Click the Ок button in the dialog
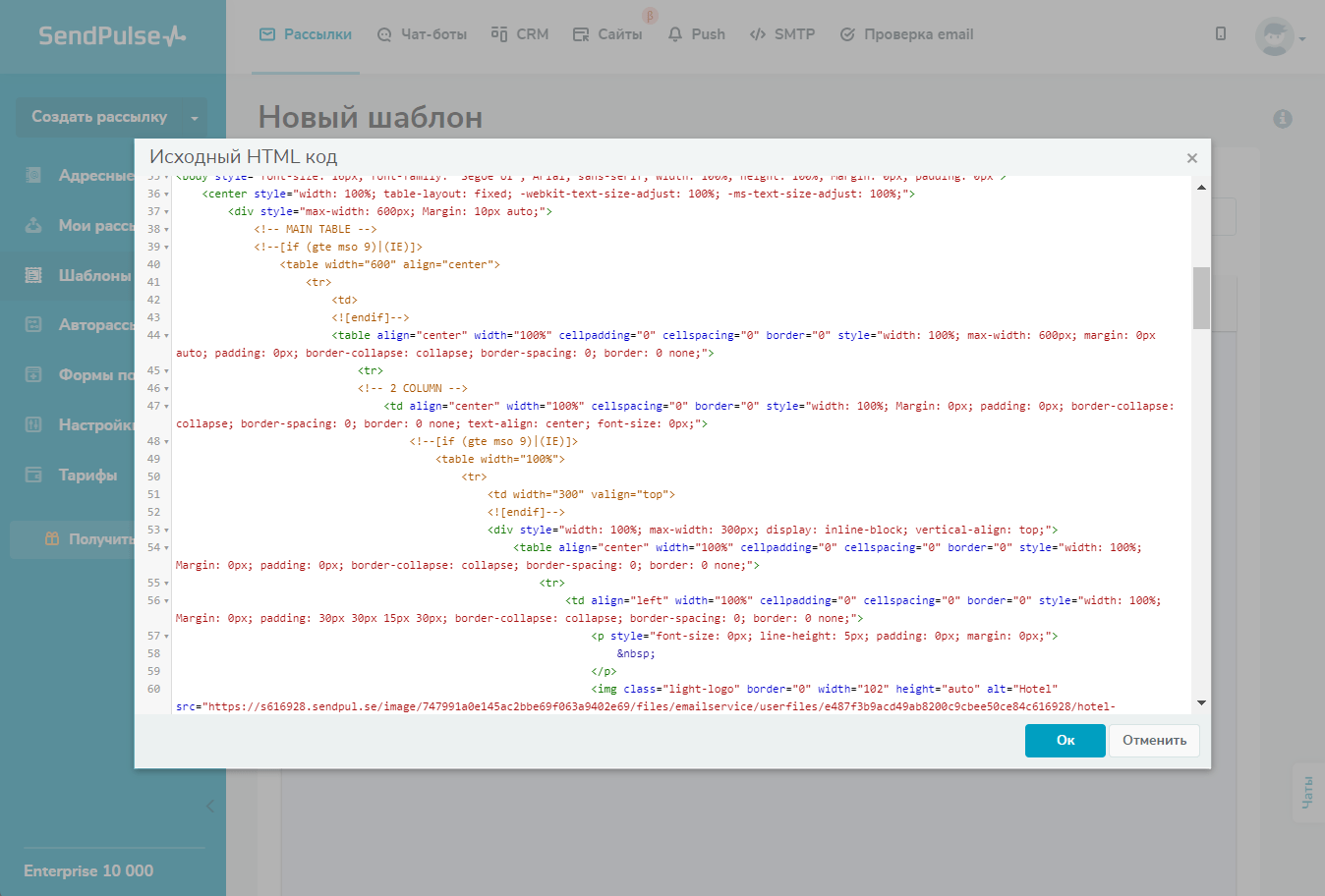This screenshot has height=896, width=1325. (1065, 741)
